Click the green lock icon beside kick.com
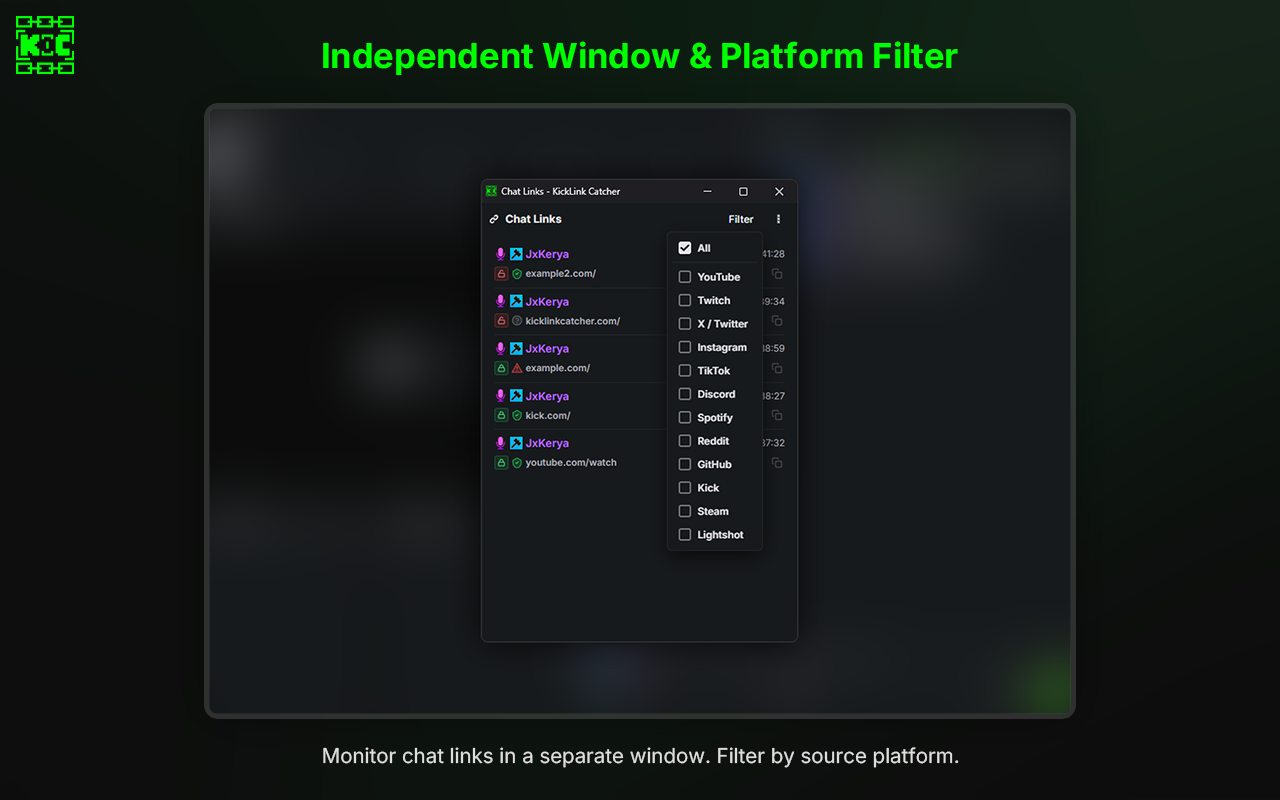Image resolution: width=1280 pixels, height=800 pixels. point(501,416)
